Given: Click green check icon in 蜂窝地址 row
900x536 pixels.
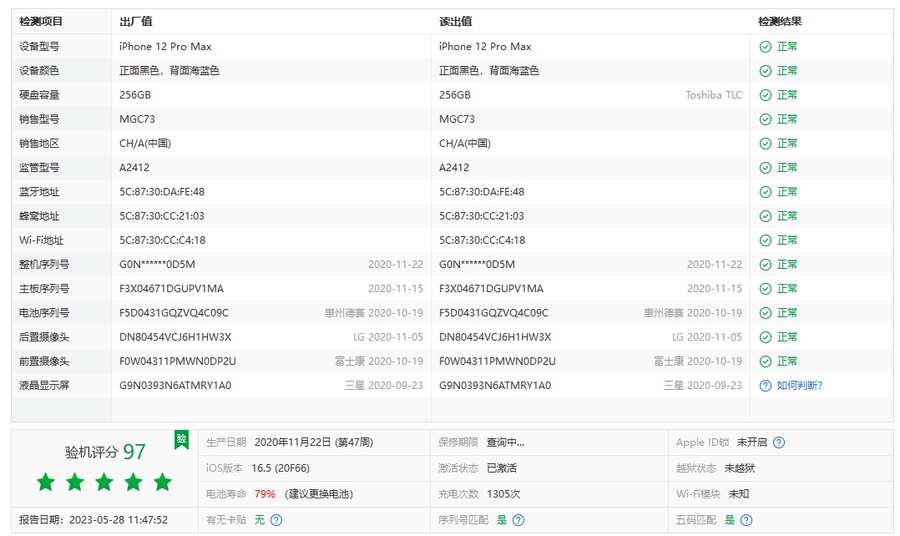Looking at the screenshot, I should click(x=765, y=216).
